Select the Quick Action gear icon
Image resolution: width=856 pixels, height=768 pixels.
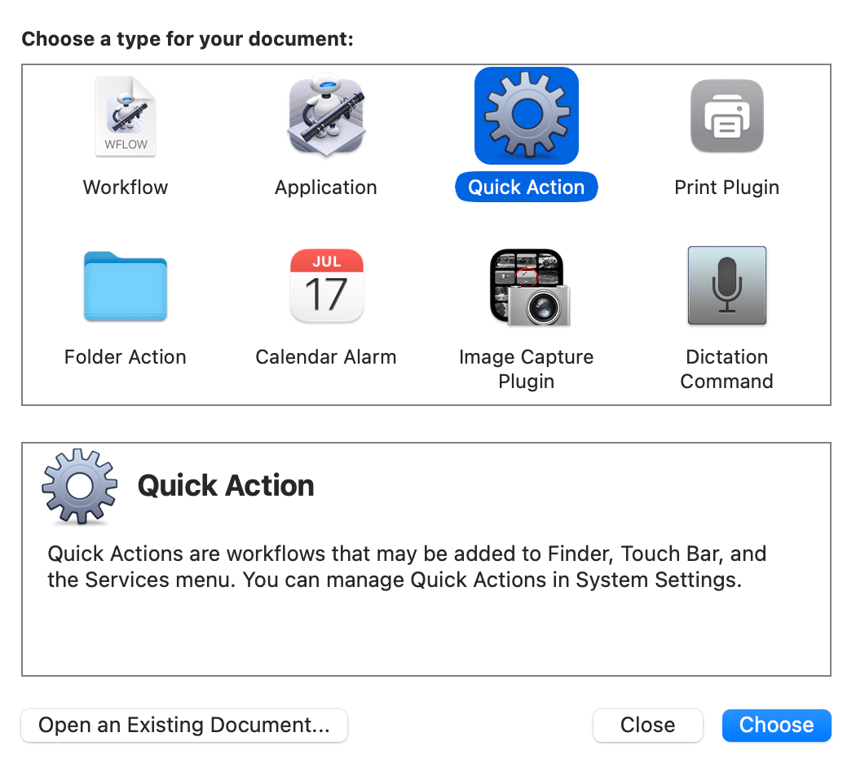pos(526,115)
